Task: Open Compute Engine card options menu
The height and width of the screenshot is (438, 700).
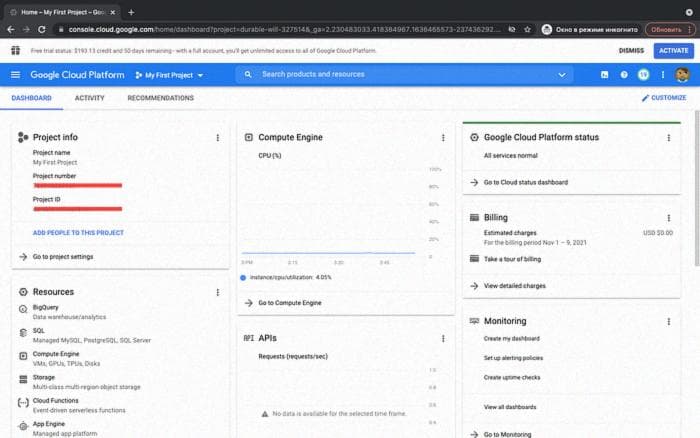Action: 443,138
